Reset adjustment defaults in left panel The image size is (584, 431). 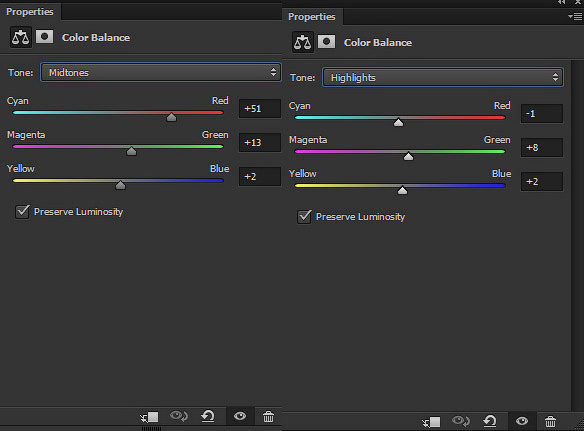click(x=208, y=416)
